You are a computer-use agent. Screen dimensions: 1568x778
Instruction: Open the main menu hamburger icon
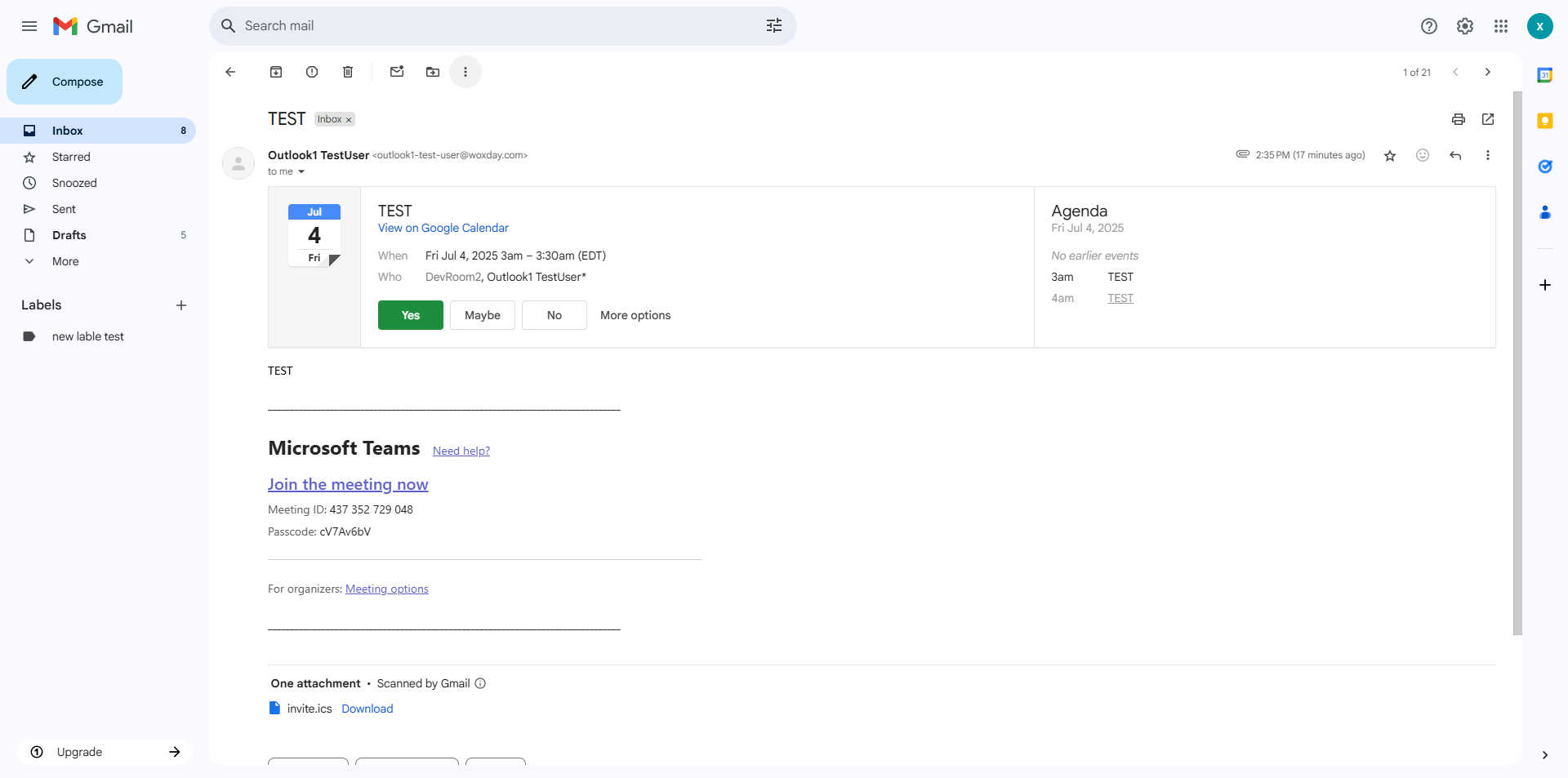[29, 26]
